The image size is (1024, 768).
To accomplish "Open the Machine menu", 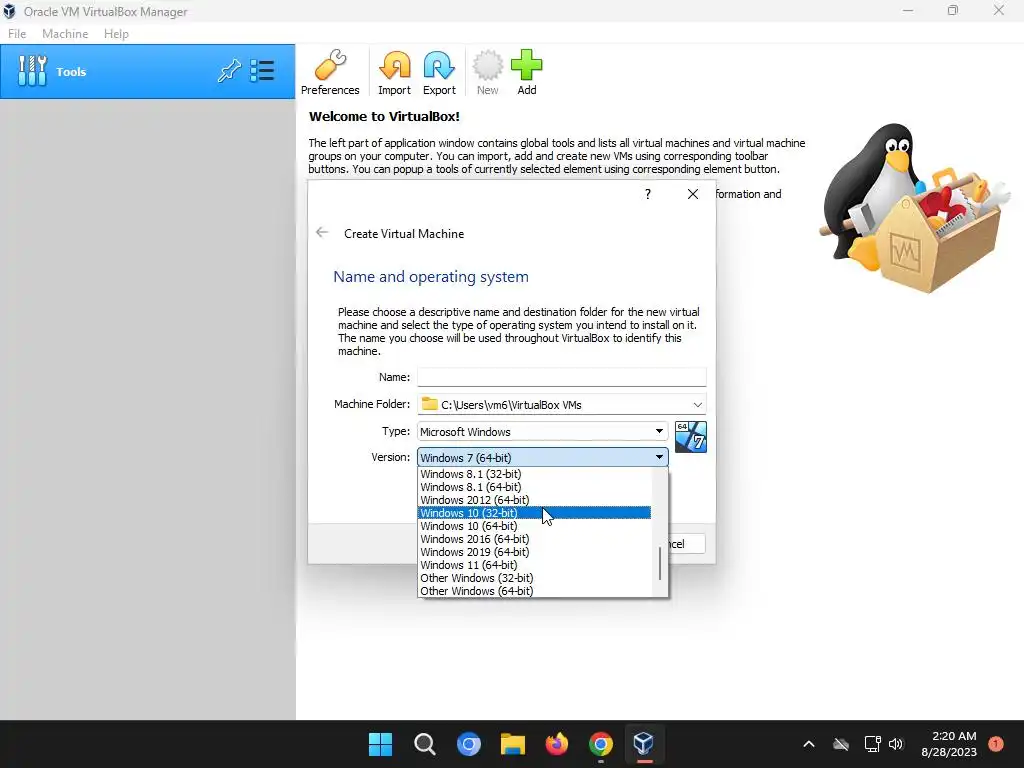I will click(x=65, y=33).
